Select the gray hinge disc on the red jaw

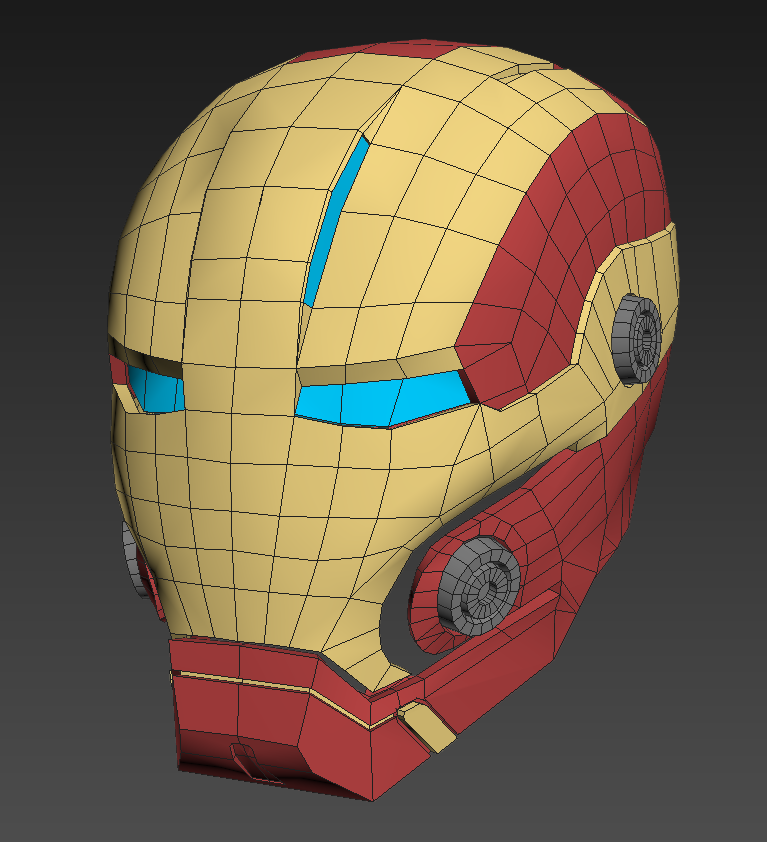point(479,585)
